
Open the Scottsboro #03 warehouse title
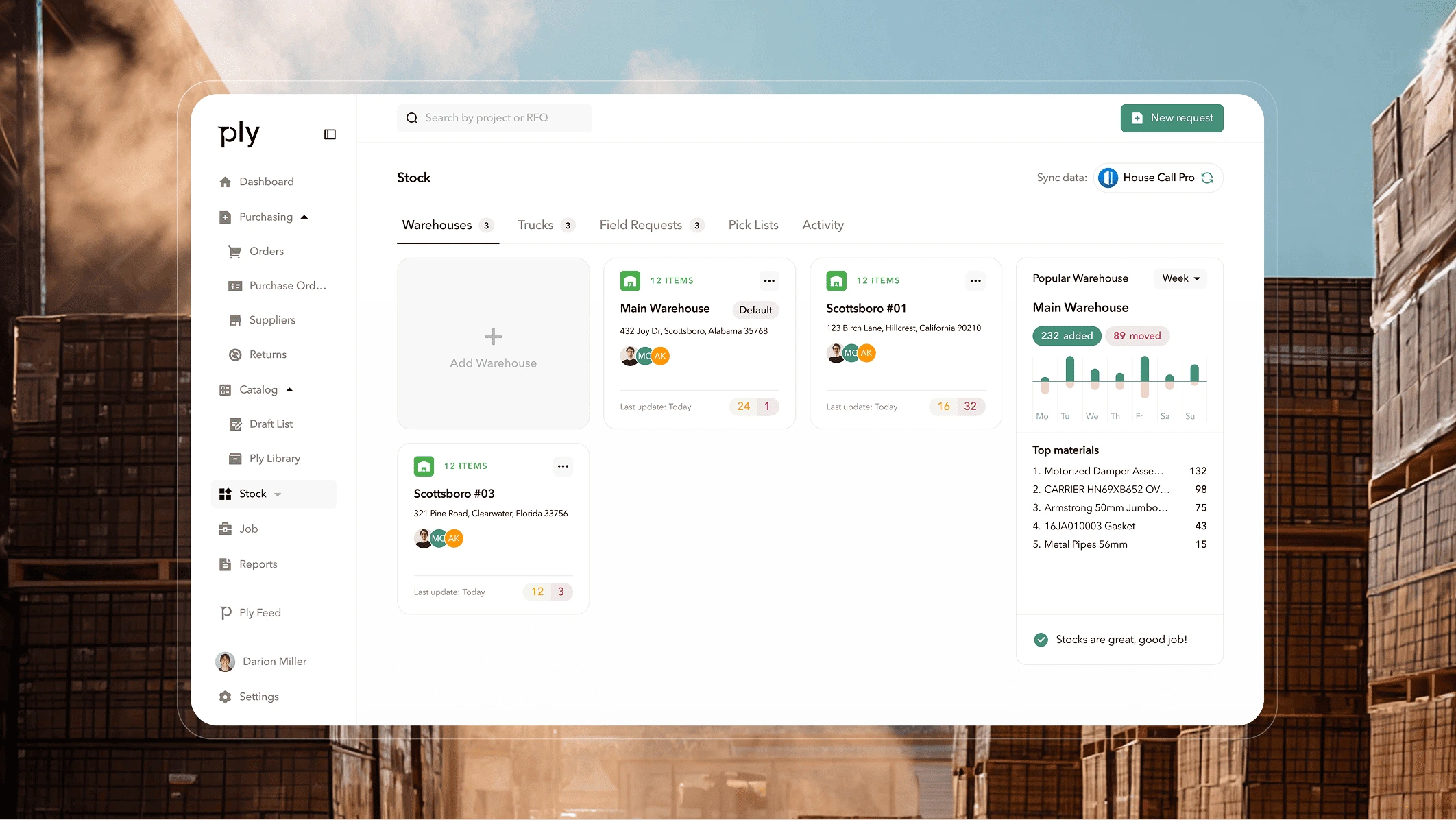[454, 494]
